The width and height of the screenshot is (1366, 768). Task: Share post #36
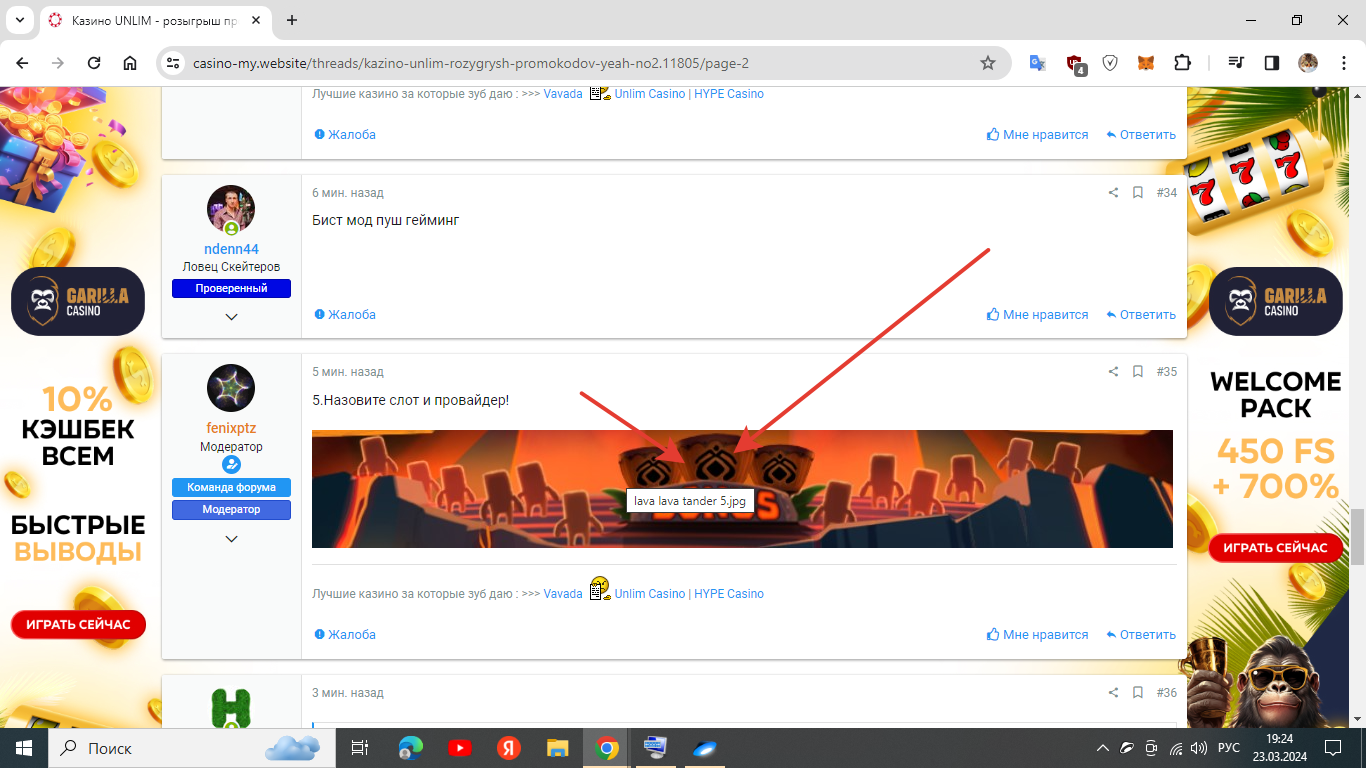1113,693
